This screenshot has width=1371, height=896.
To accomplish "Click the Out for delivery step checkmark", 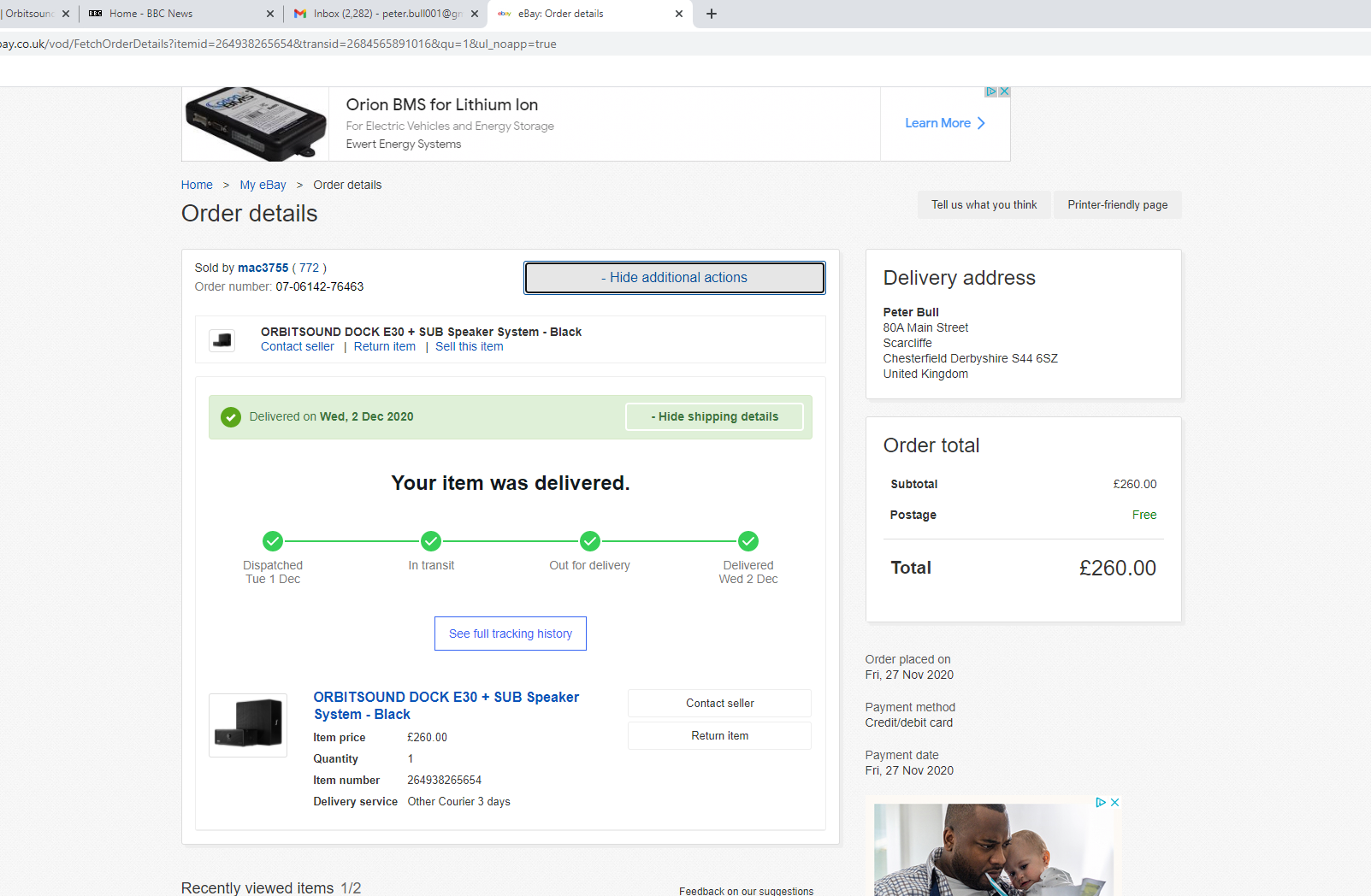I will 590,541.
